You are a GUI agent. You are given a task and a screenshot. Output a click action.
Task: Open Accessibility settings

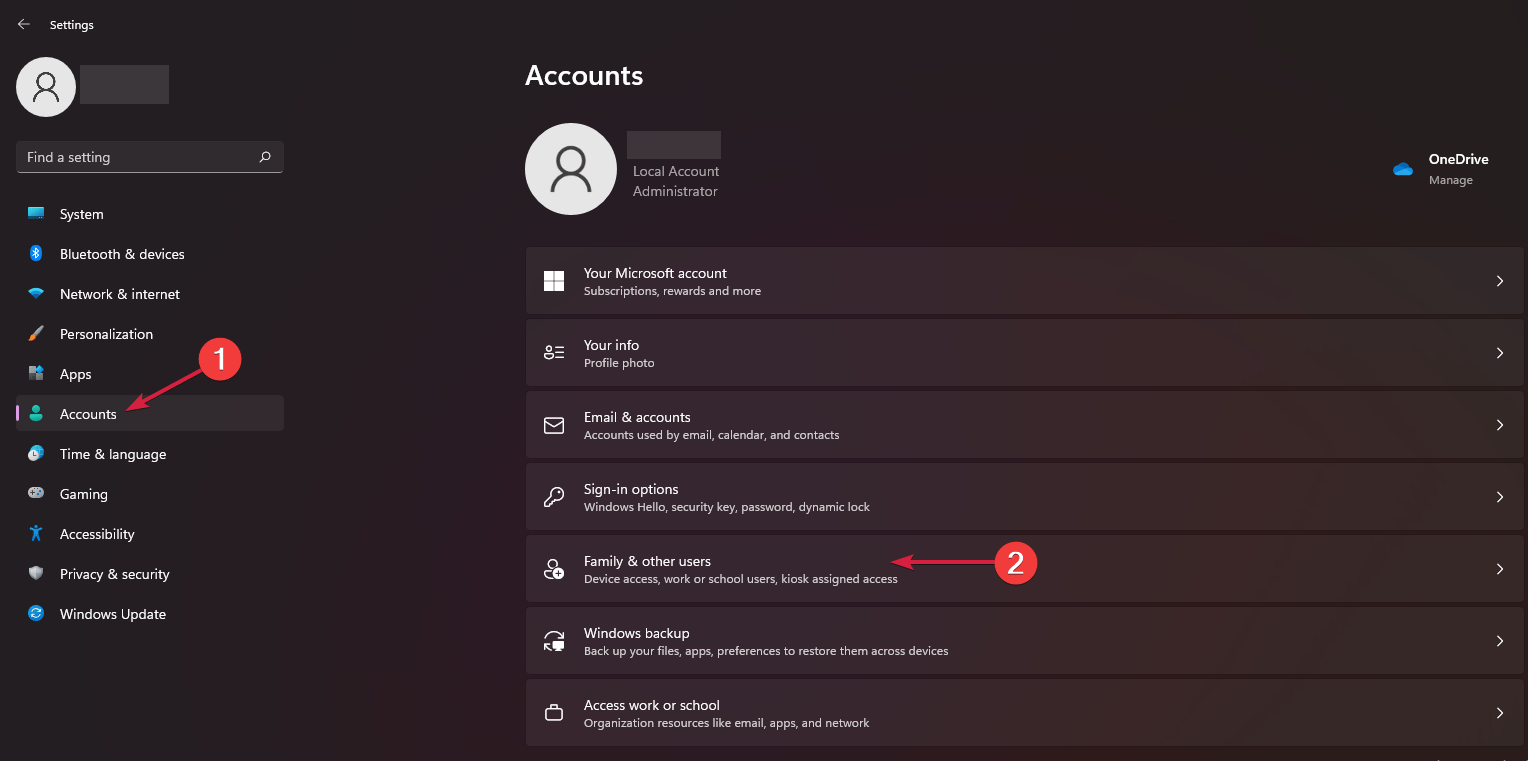tap(150, 534)
